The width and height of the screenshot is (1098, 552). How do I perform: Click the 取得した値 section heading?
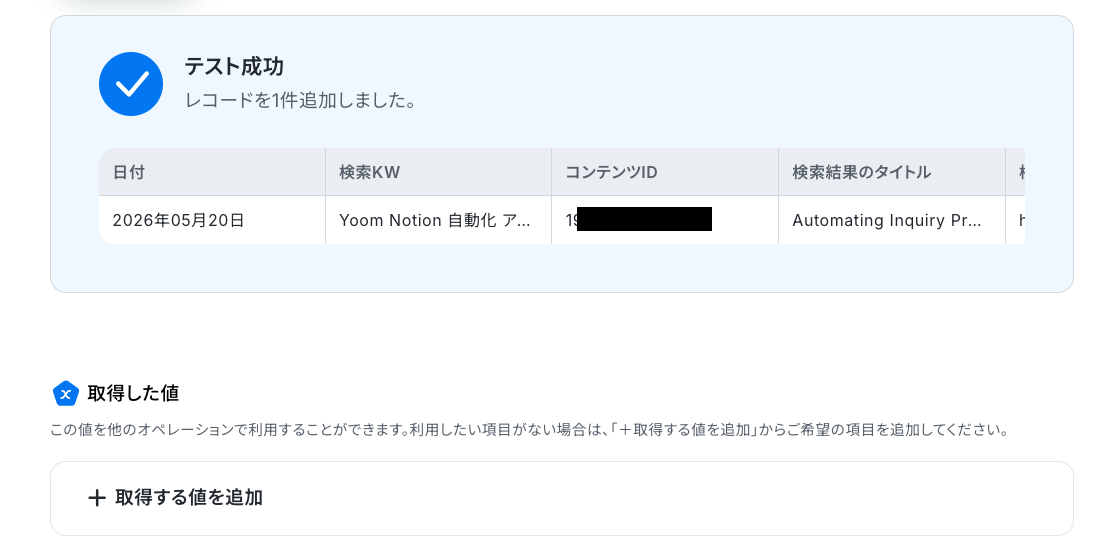133,394
